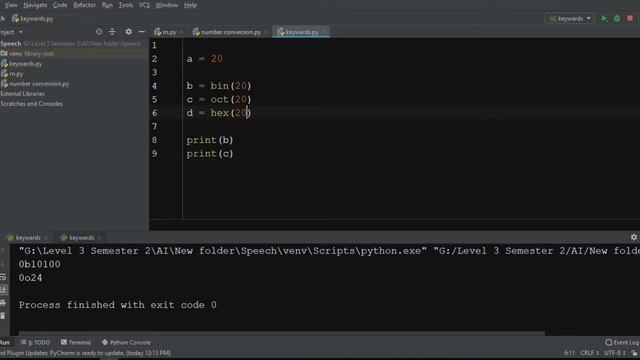The image size is (640, 360).
Task: Place cursor on 'print(b)' line
Action: tap(210, 140)
